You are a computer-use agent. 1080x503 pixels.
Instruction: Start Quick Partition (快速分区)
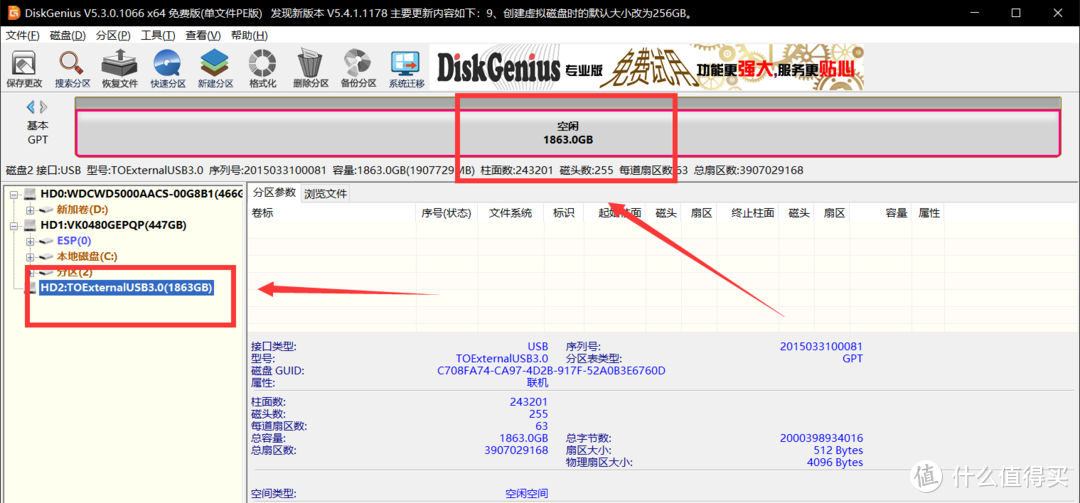(x=168, y=69)
